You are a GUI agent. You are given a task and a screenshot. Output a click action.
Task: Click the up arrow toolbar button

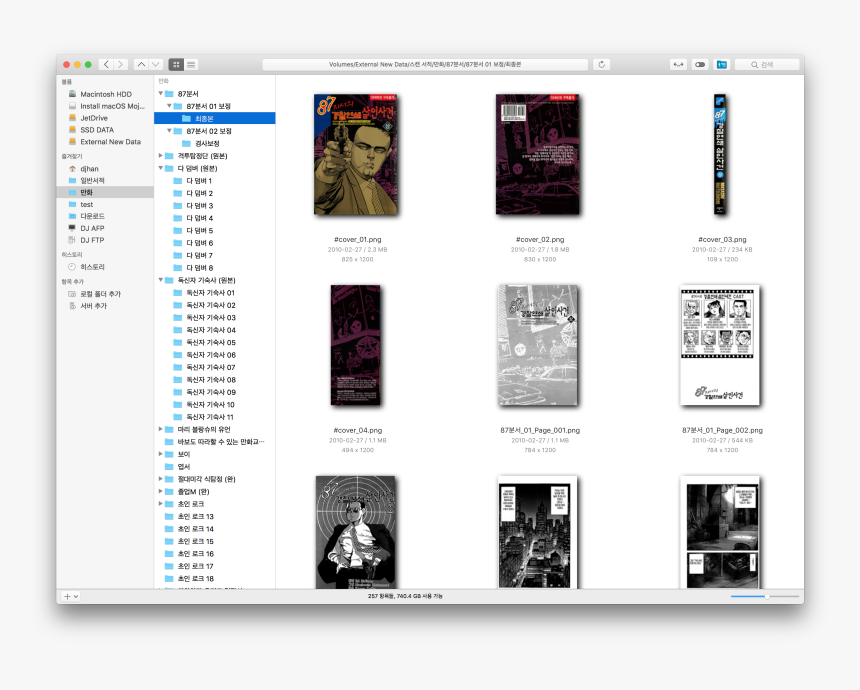141,65
